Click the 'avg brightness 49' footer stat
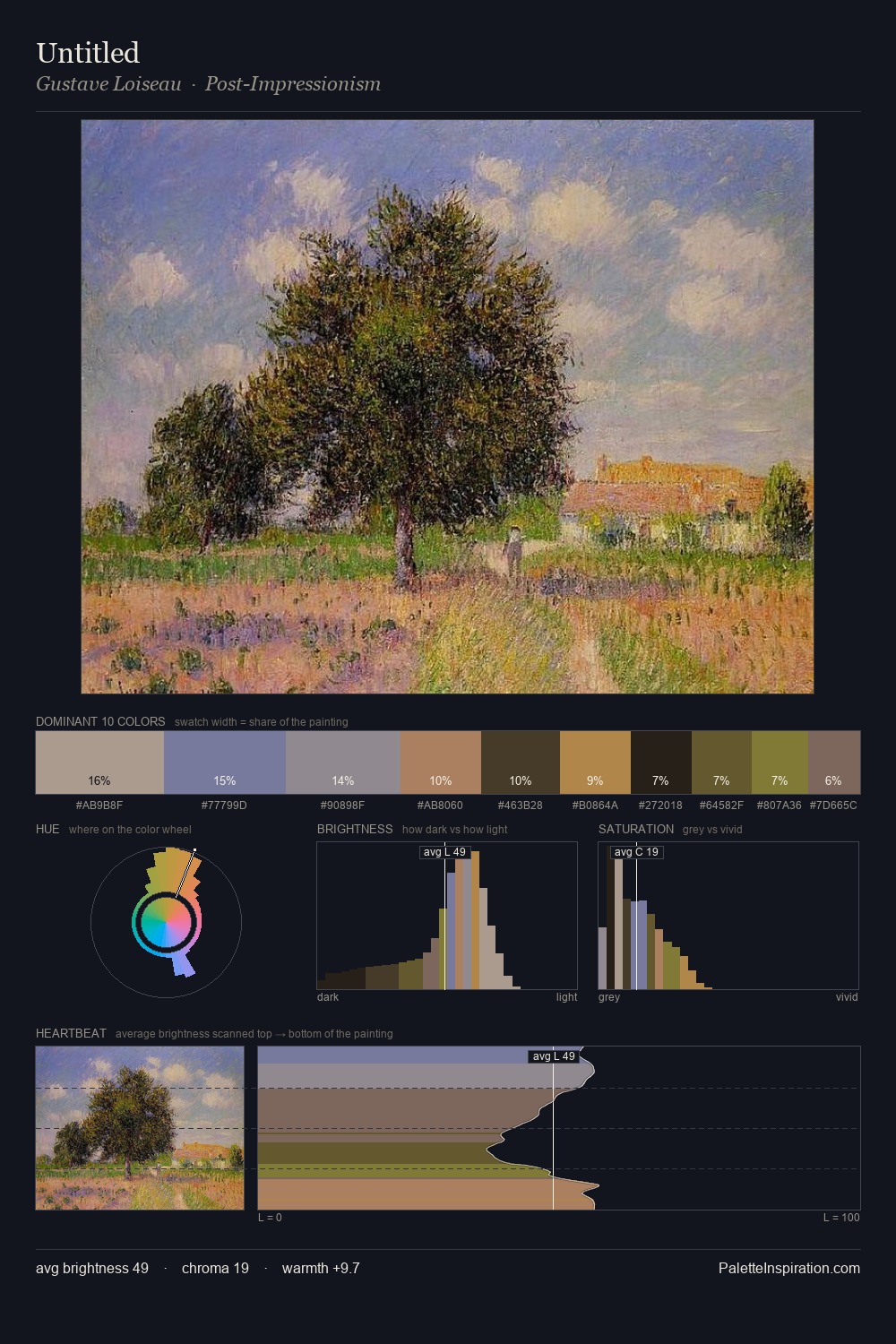The image size is (896, 1344). [92, 1268]
